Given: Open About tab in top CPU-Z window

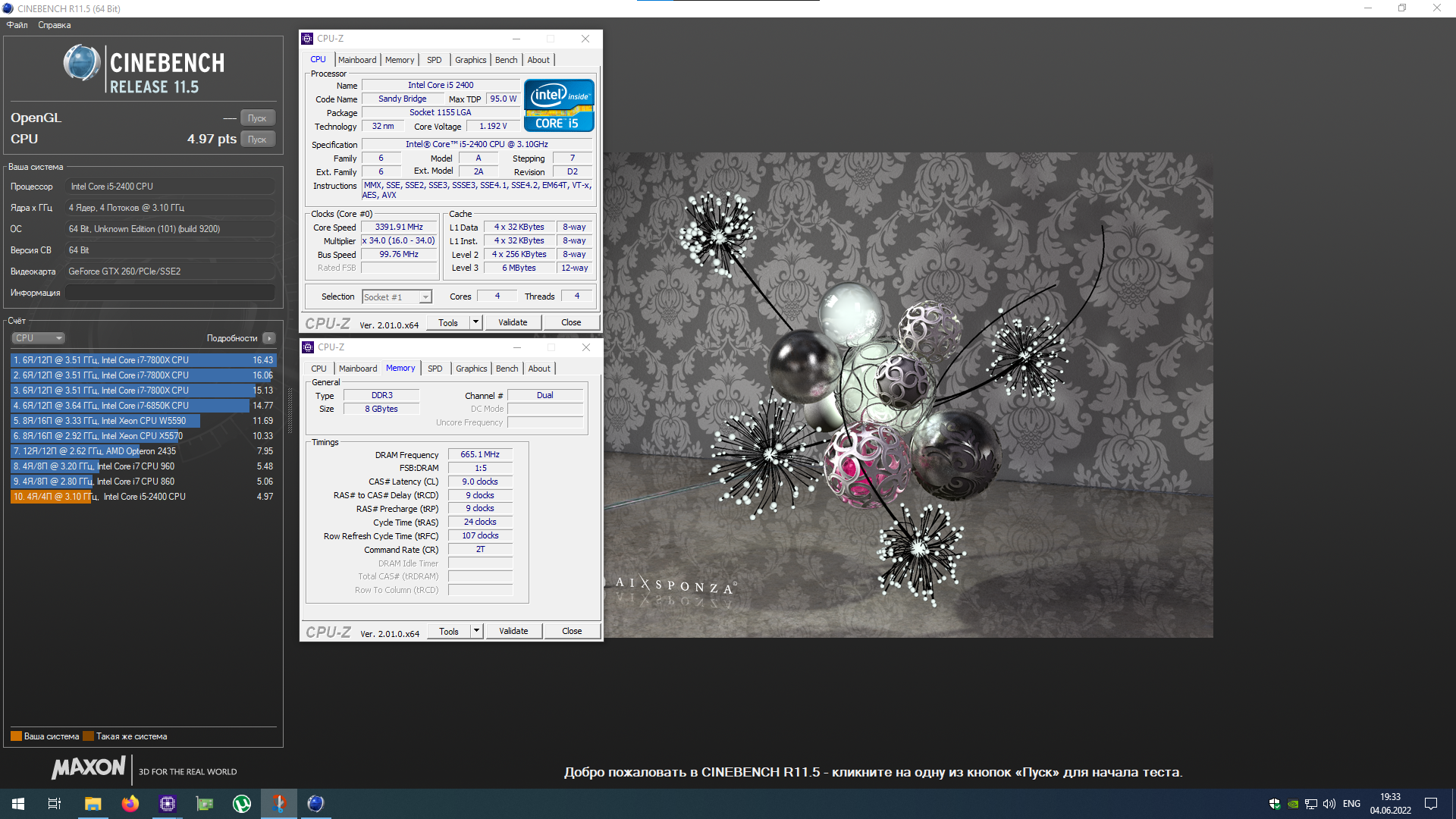Looking at the screenshot, I should click(x=538, y=60).
